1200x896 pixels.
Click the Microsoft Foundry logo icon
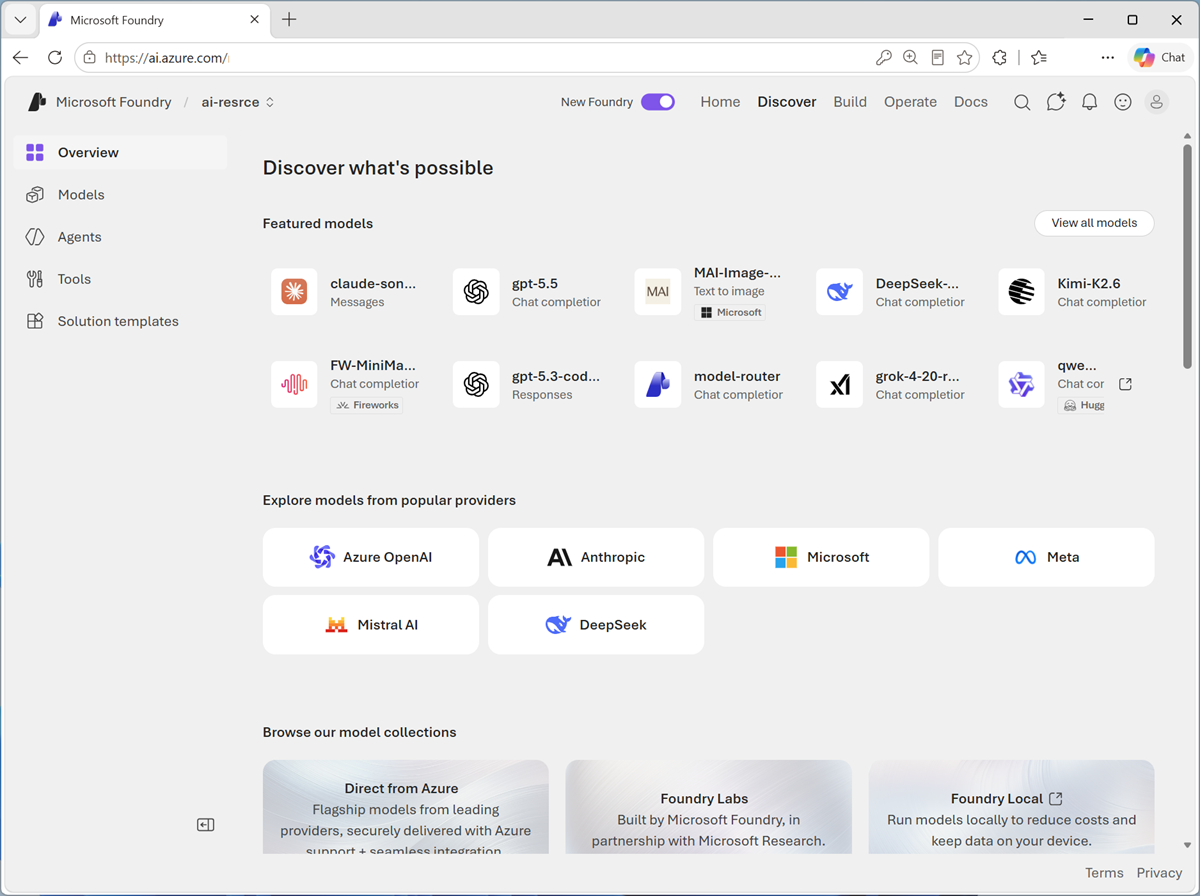pyautogui.click(x=37, y=102)
